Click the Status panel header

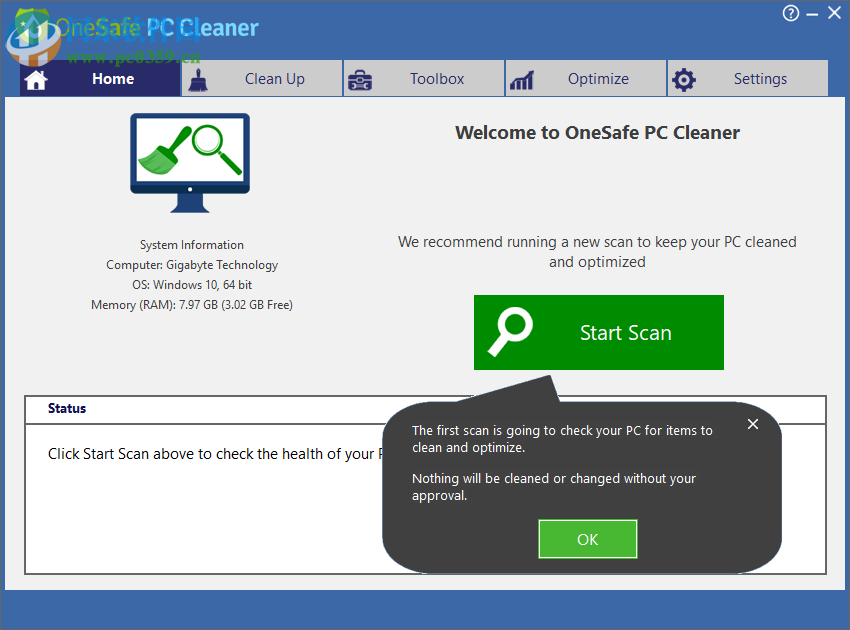tap(67, 408)
